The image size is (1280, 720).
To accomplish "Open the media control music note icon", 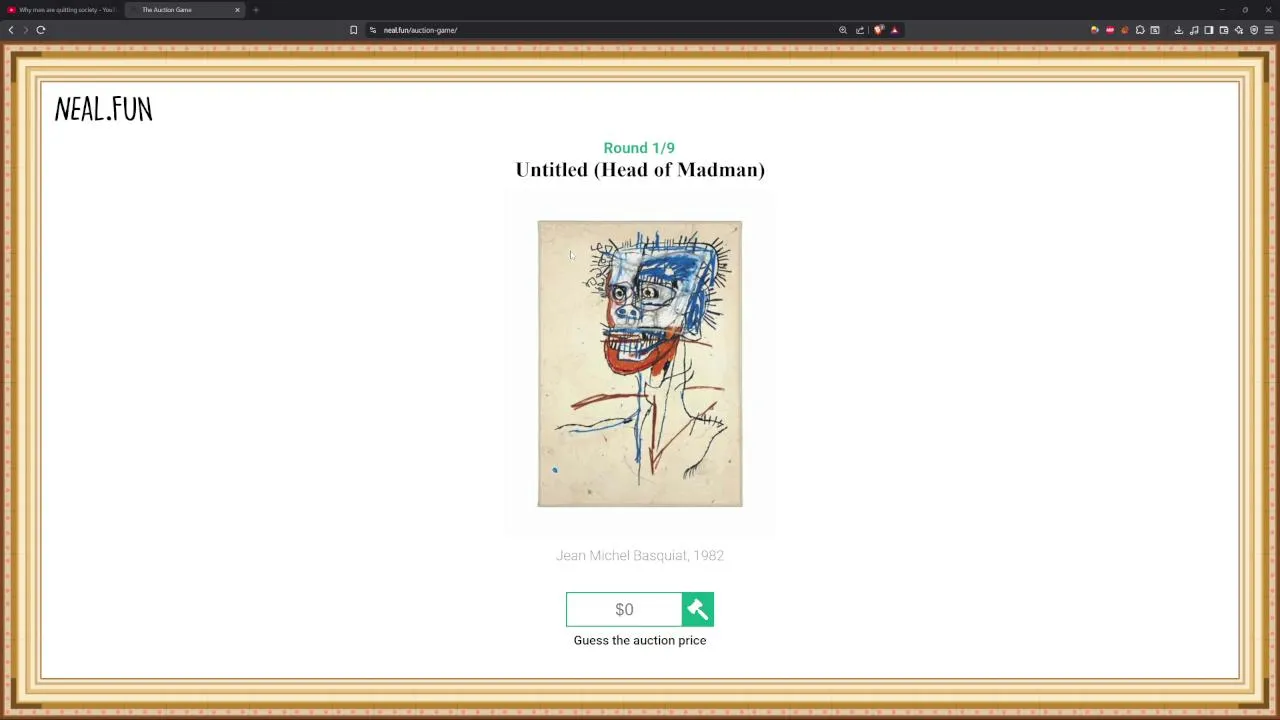I will click(1194, 30).
